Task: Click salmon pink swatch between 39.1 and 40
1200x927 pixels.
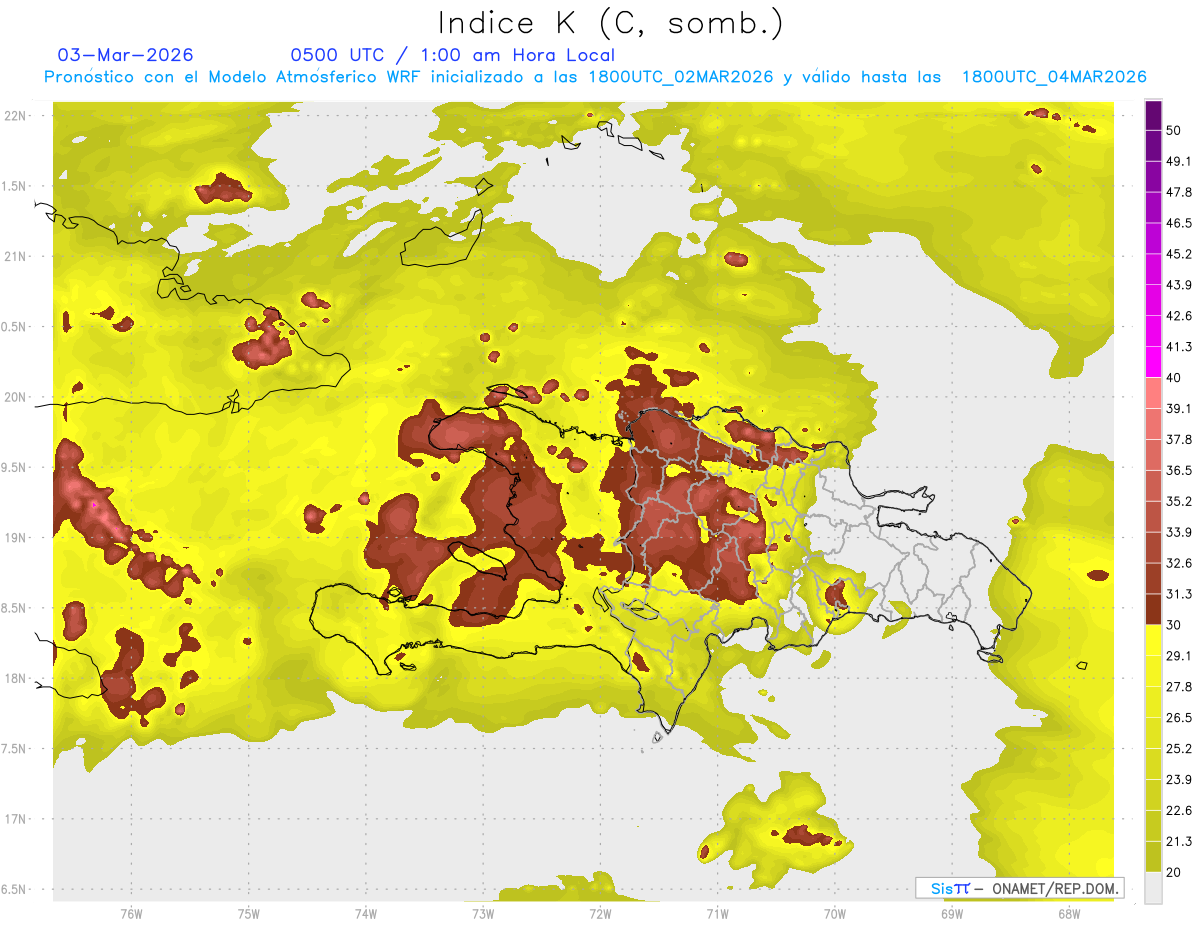Action: [1153, 394]
